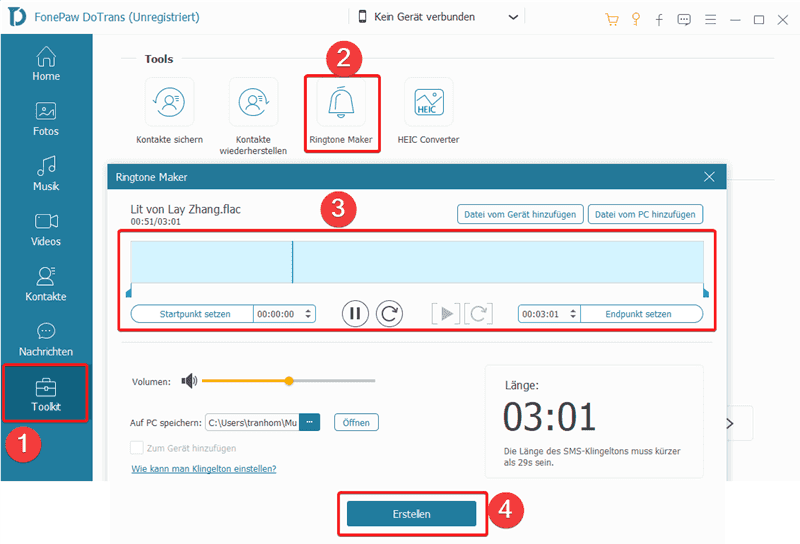
Task: Open the Musik section
Action: (x=46, y=174)
